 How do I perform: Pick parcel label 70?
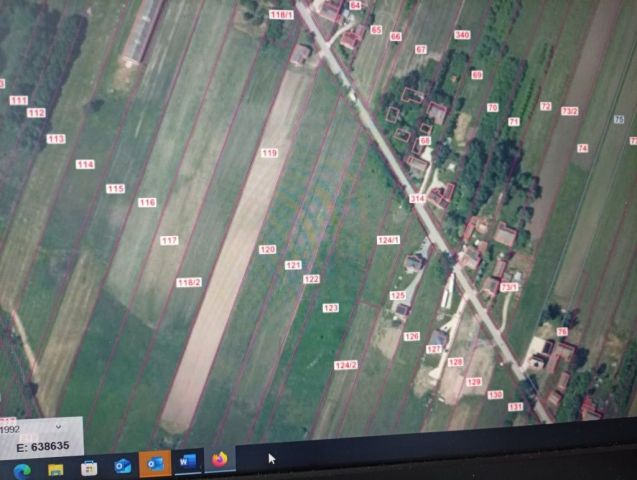[x=492, y=108]
